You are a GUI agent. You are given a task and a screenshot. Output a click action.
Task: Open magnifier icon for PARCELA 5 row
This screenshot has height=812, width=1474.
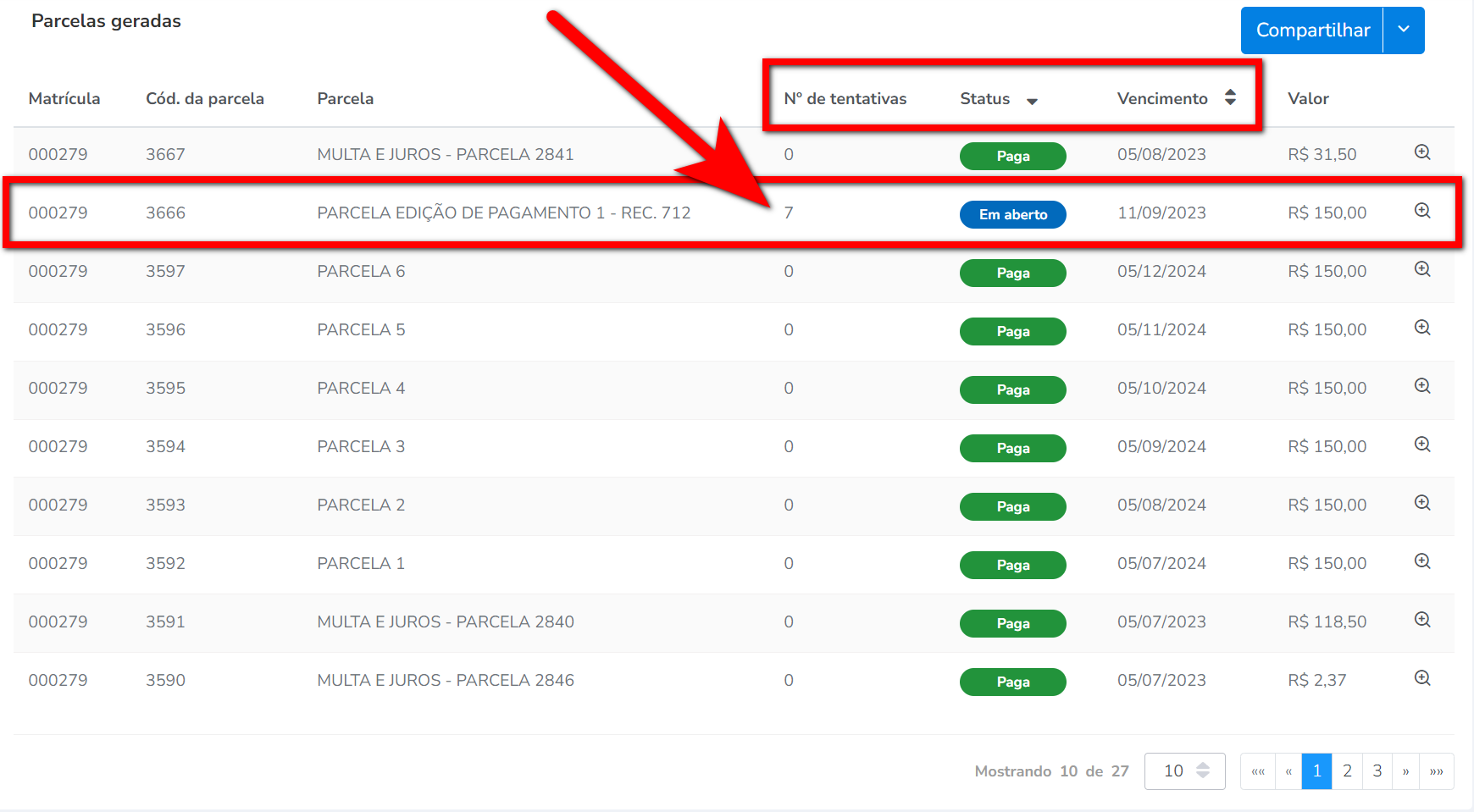tap(1422, 328)
